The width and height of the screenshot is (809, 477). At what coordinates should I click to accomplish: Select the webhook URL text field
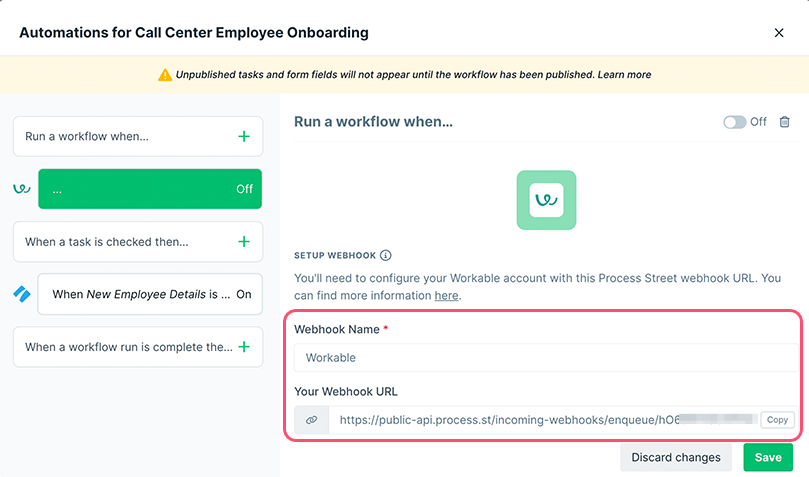coord(544,420)
